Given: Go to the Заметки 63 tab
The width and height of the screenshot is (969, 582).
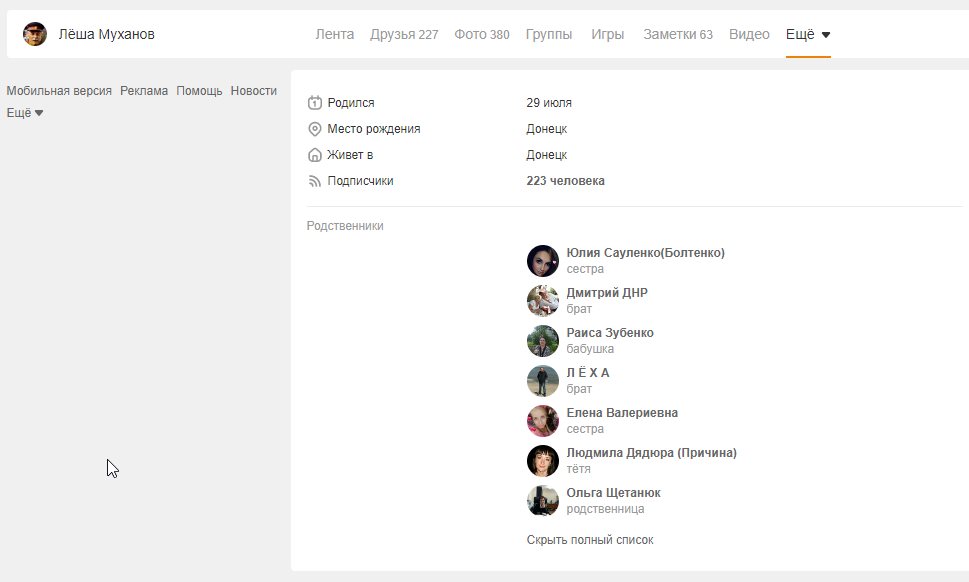Looking at the screenshot, I should (x=678, y=34).
